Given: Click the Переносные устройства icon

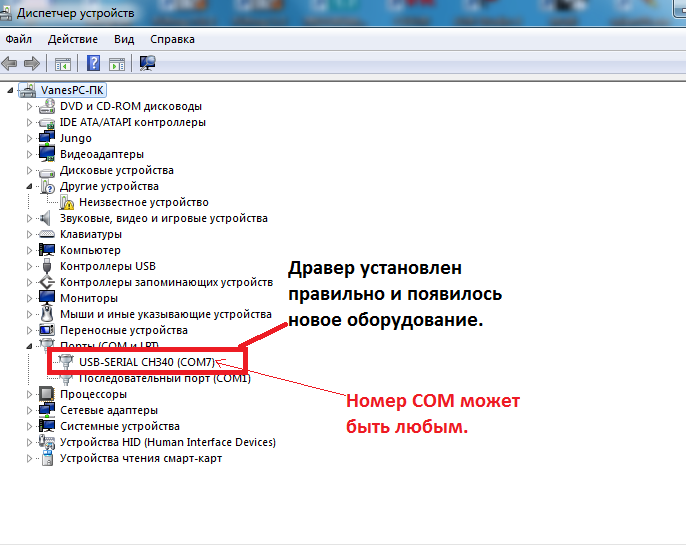Looking at the screenshot, I should (x=47, y=330).
